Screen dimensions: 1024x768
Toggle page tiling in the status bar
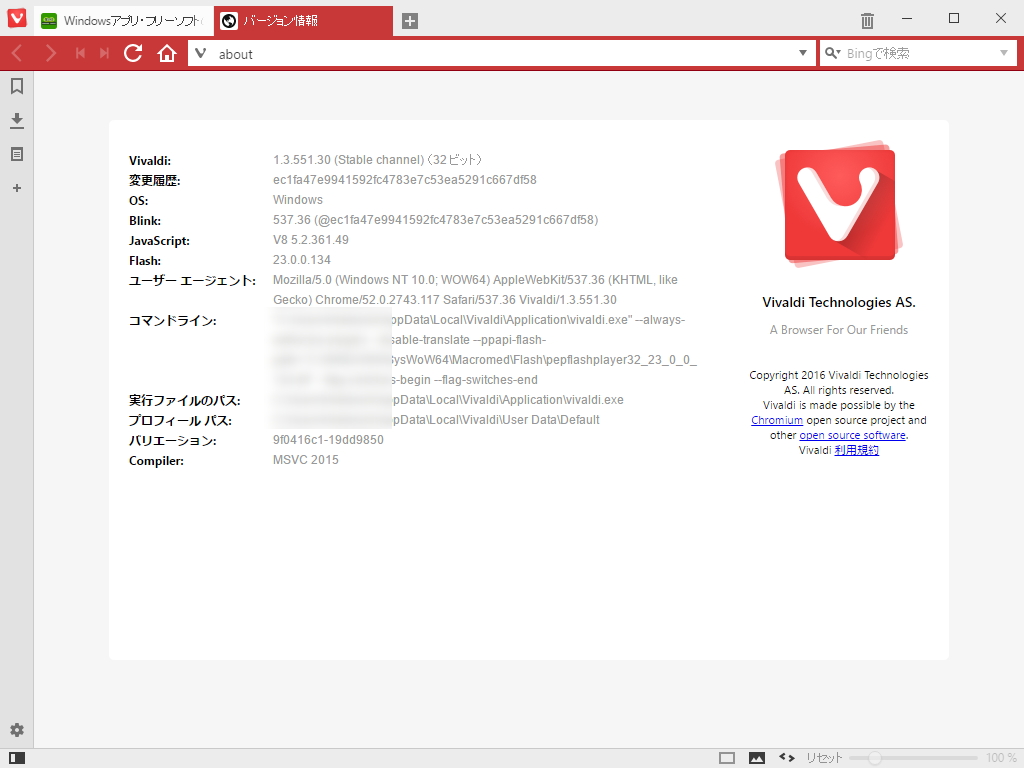(727, 757)
